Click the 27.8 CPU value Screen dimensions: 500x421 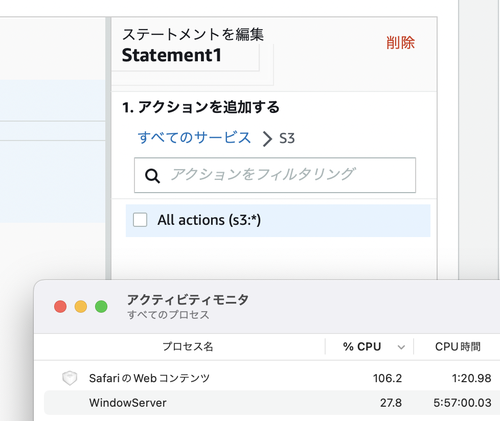[x=391, y=403]
